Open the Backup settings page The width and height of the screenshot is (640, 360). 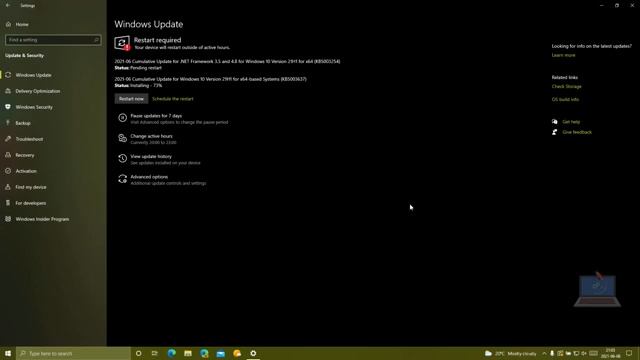[23, 123]
